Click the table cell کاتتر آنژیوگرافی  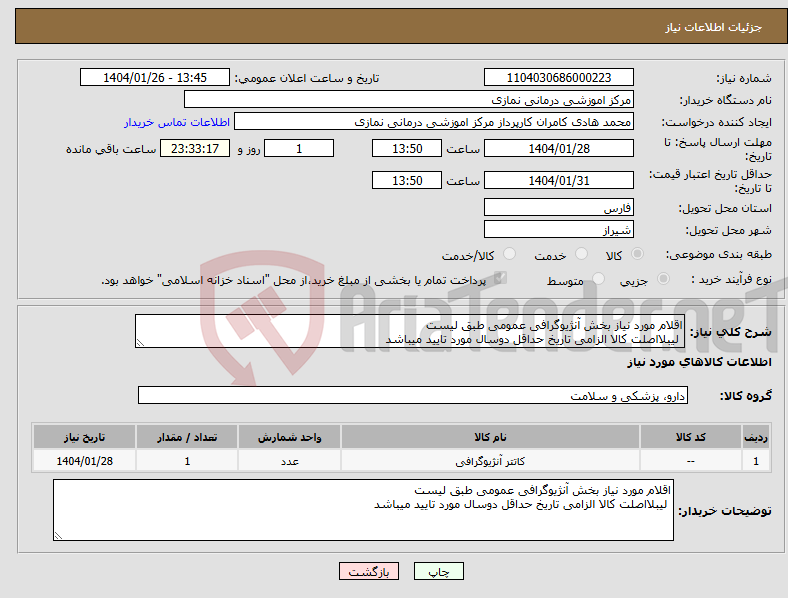[490, 461]
